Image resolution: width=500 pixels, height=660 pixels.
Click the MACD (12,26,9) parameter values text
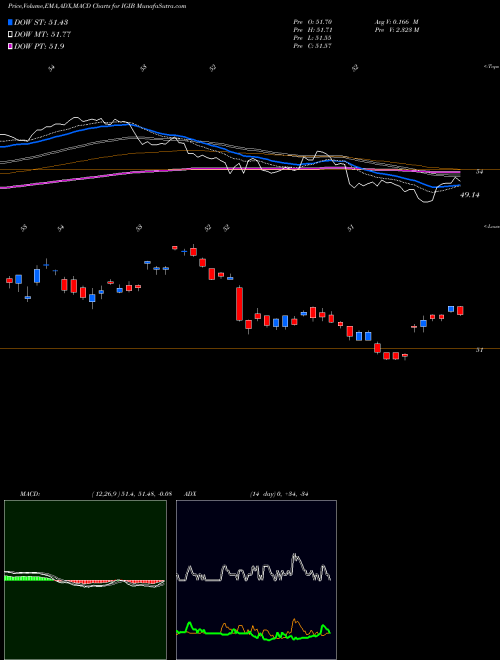[132, 494]
